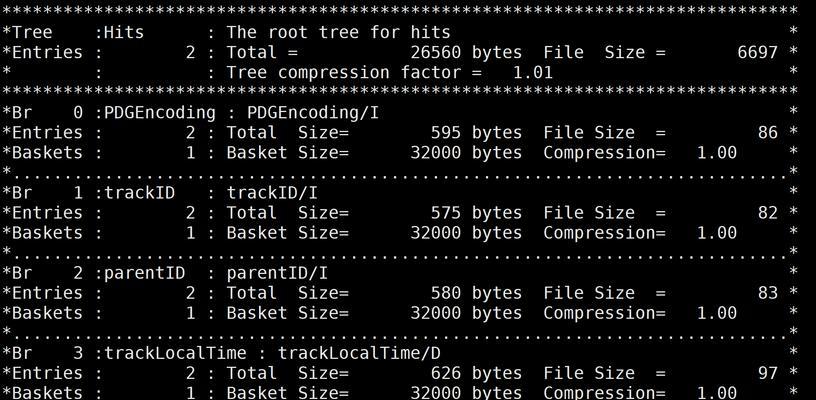Select the parentID branch name
The height and width of the screenshot is (400, 816).
click(144, 273)
